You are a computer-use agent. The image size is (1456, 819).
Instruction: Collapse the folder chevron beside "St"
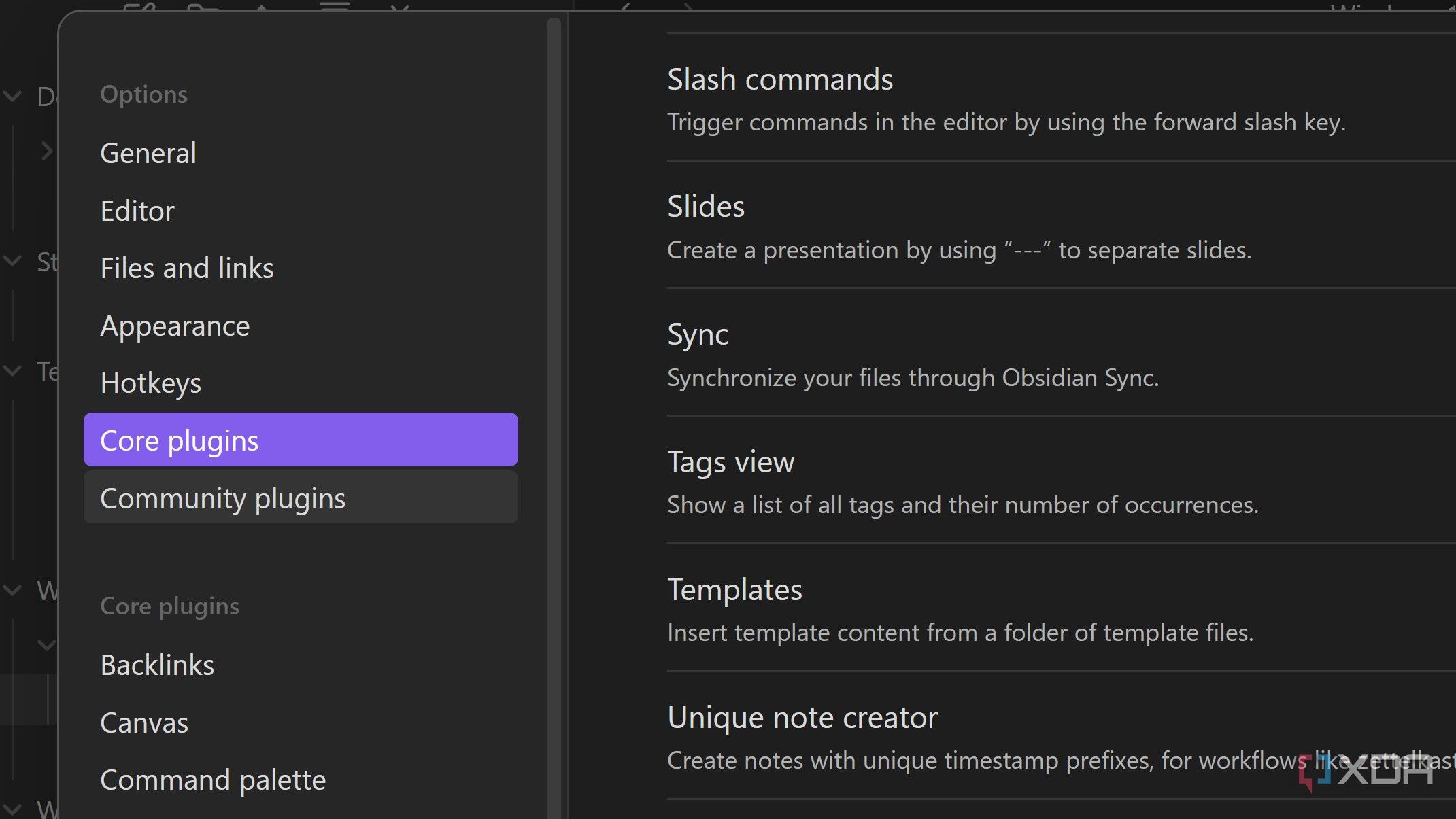pyautogui.click(x=12, y=261)
